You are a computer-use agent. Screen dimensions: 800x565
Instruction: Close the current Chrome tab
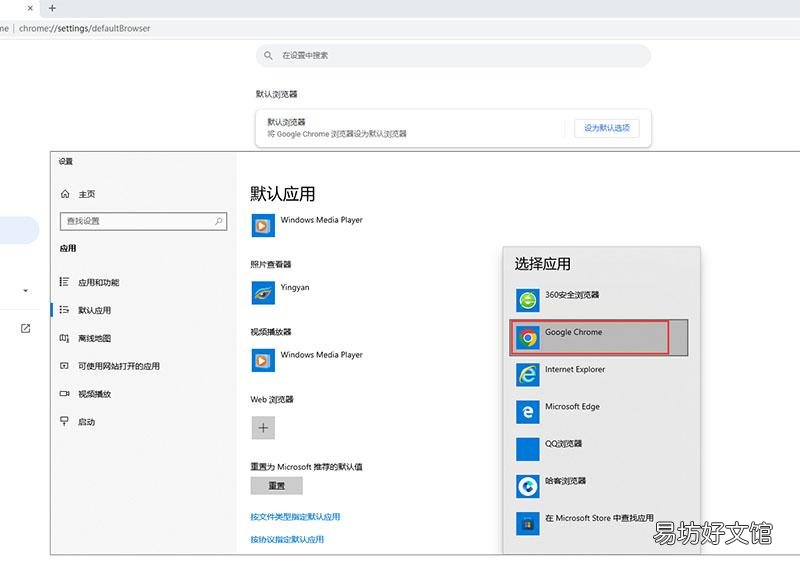30,8
